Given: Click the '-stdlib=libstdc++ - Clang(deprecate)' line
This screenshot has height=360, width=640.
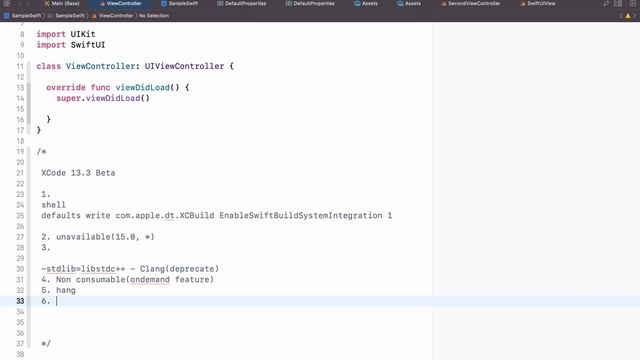Looking at the screenshot, I should click(x=130, y=269).
